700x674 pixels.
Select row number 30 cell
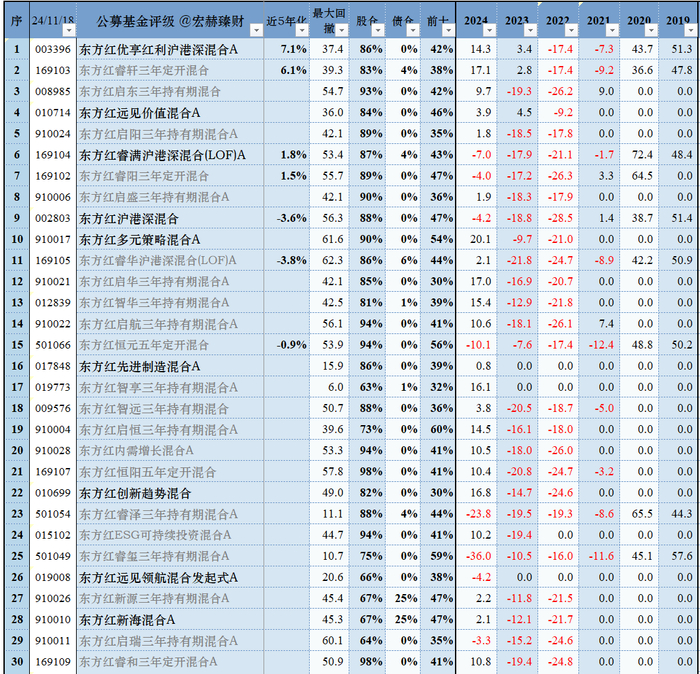[x=17, y=662]
